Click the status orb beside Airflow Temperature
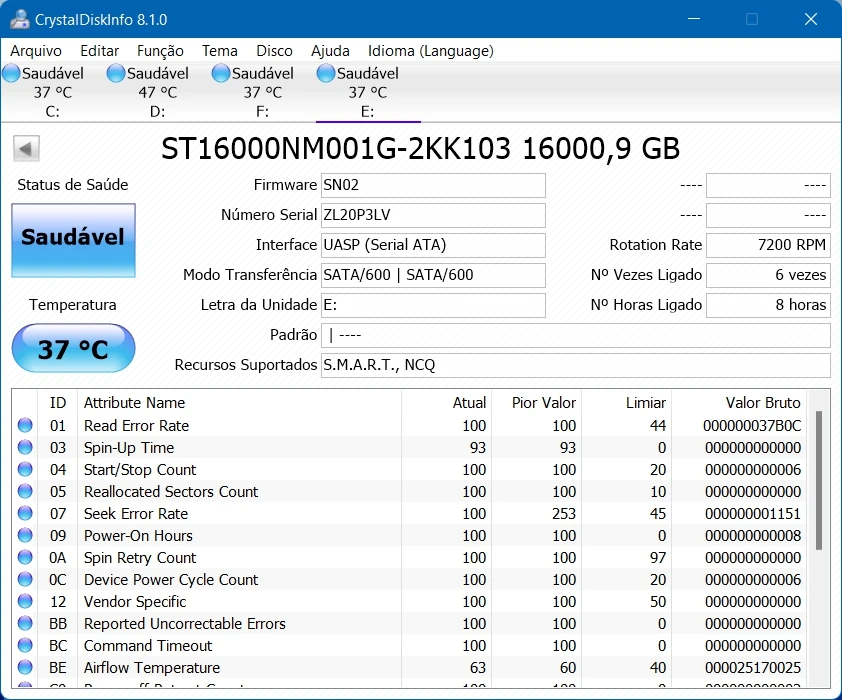 click(x=26, y=668)
